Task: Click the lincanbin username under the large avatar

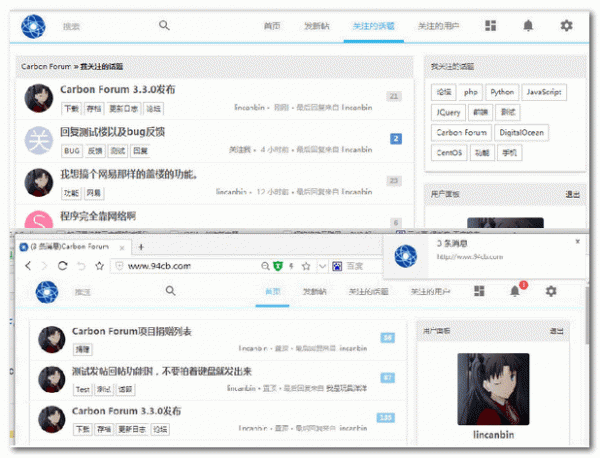Action: [493, 435]
